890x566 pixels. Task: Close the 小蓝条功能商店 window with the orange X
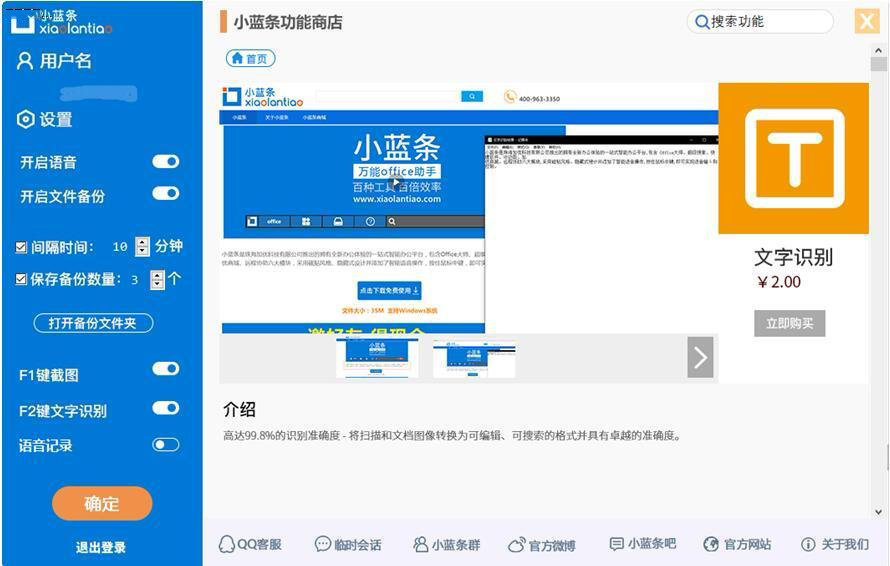(867, 22)
